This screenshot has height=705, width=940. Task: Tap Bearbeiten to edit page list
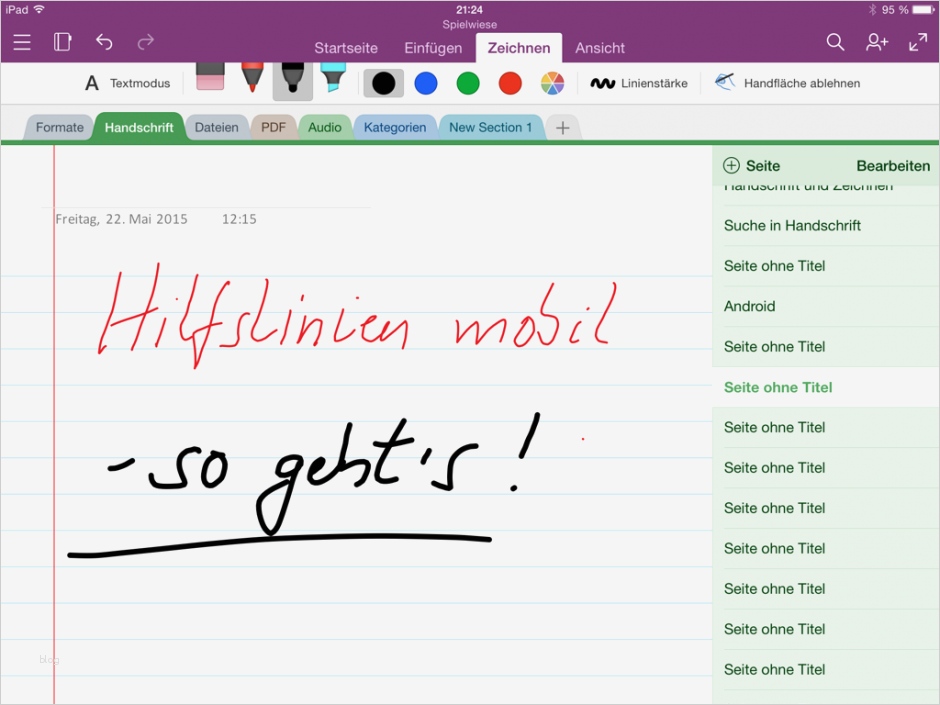[x=893, y=166]
